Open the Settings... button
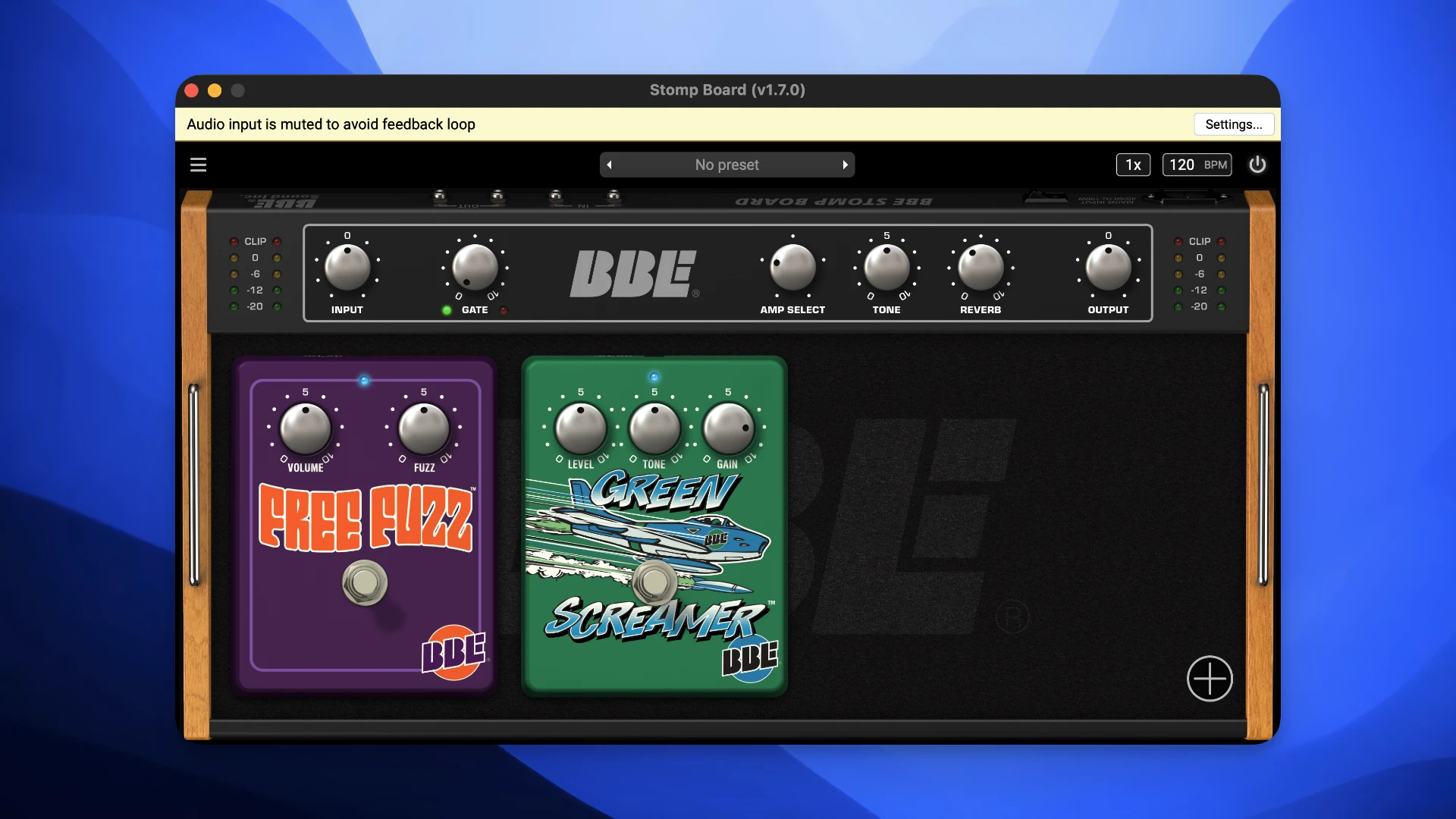 pyautogui.click(x=1233, y=124)
